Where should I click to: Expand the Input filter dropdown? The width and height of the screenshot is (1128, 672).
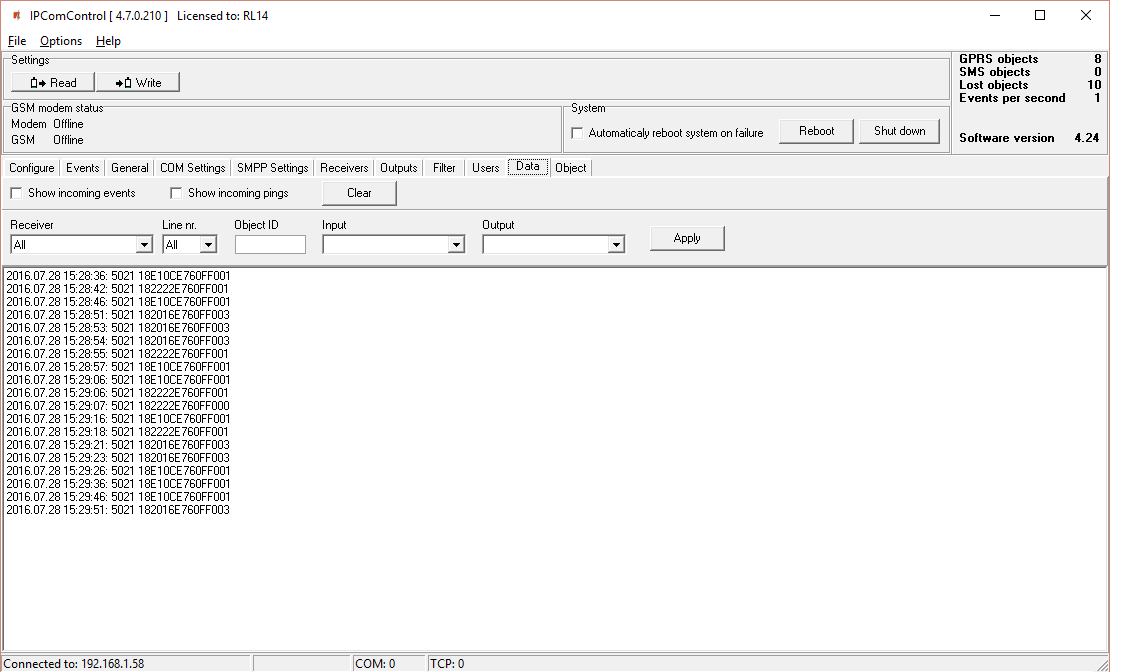pos(456,245)
